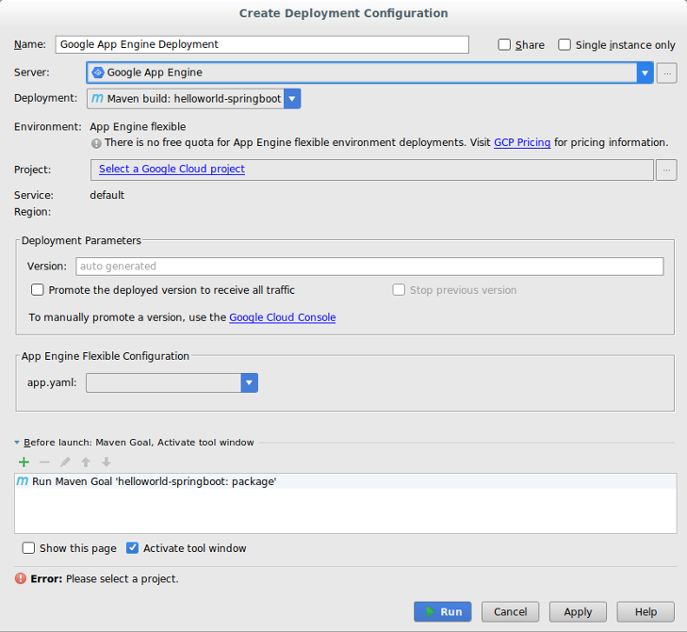Click the pencil edit task icon
The height and width of the screenshot is (632, 687).
[x=65, y=462]
